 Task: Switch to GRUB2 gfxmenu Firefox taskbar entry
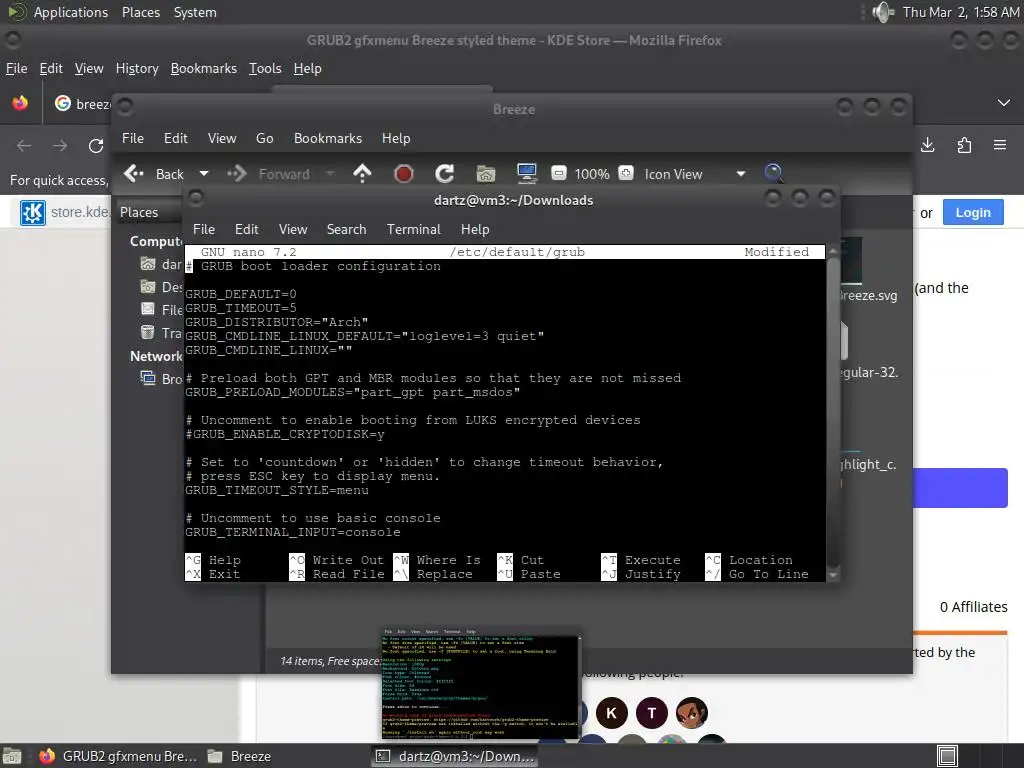(x=118, y=756)
